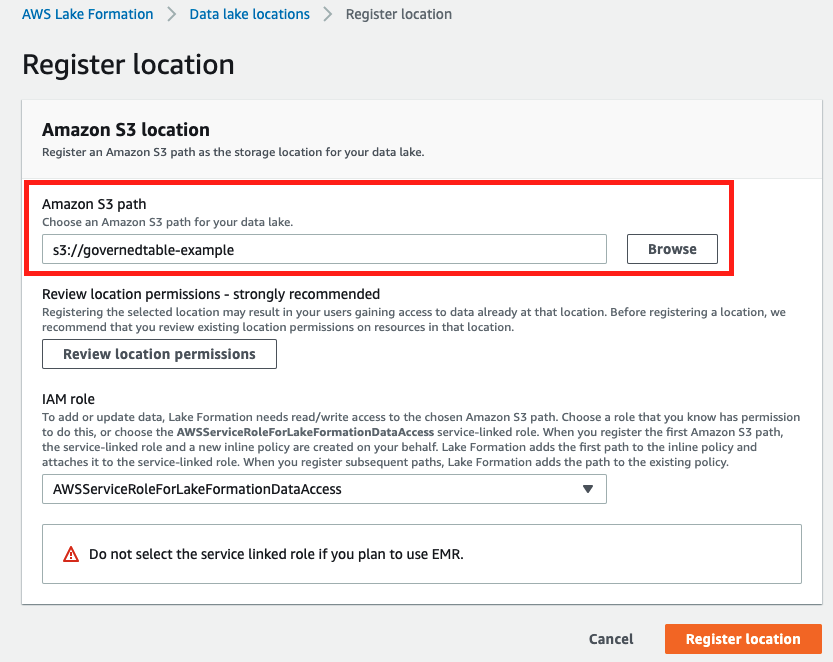Click the Register location breadcrumb text
833x662 pixels.
[x=398, y=14]
